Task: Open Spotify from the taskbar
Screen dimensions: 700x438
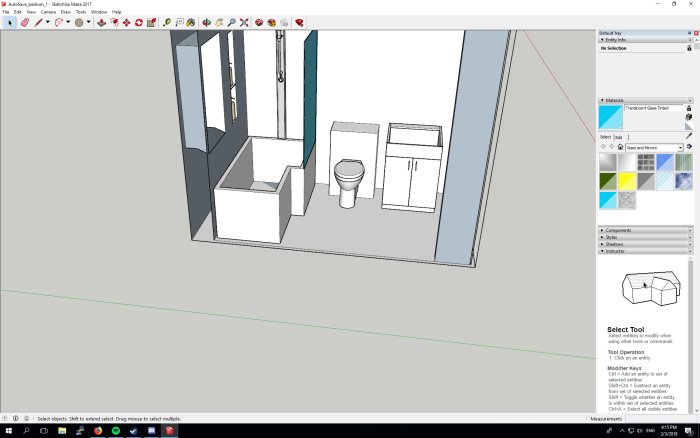Action: coord(116,431)
